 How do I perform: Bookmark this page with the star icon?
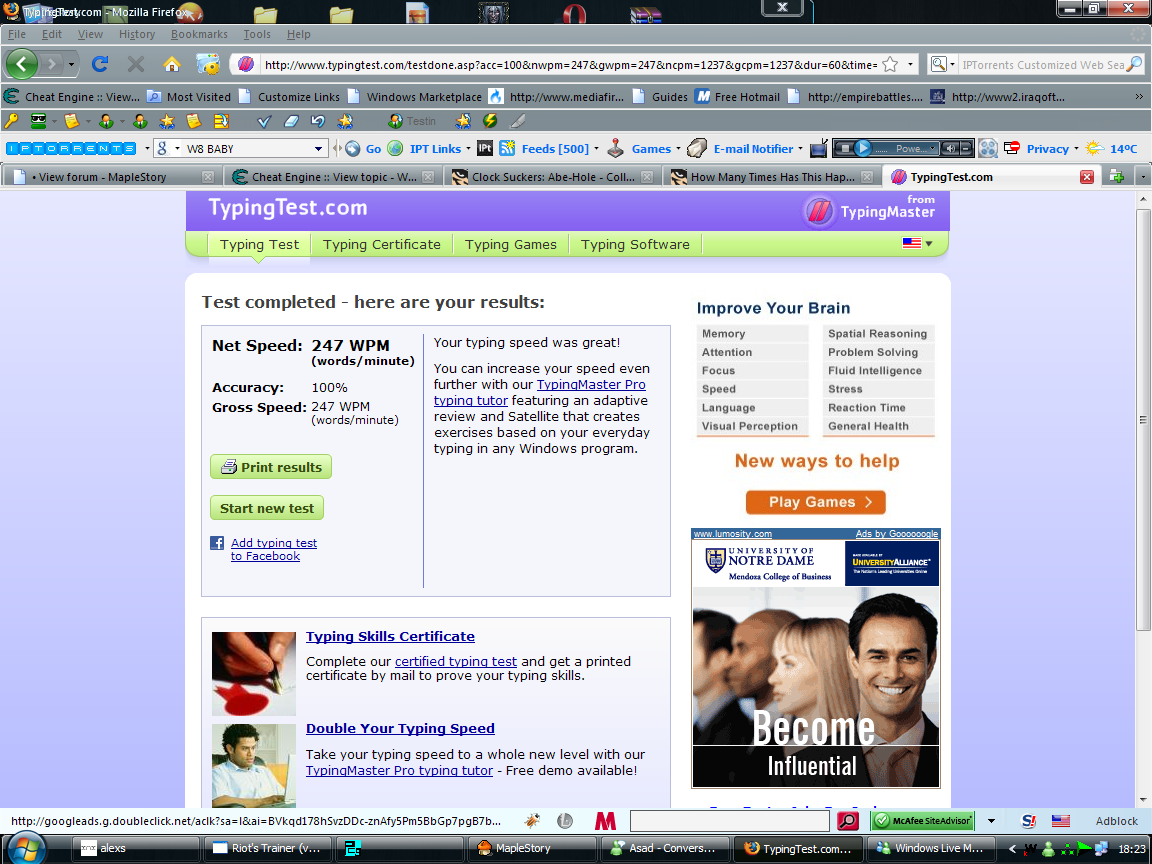coord(890,65)
